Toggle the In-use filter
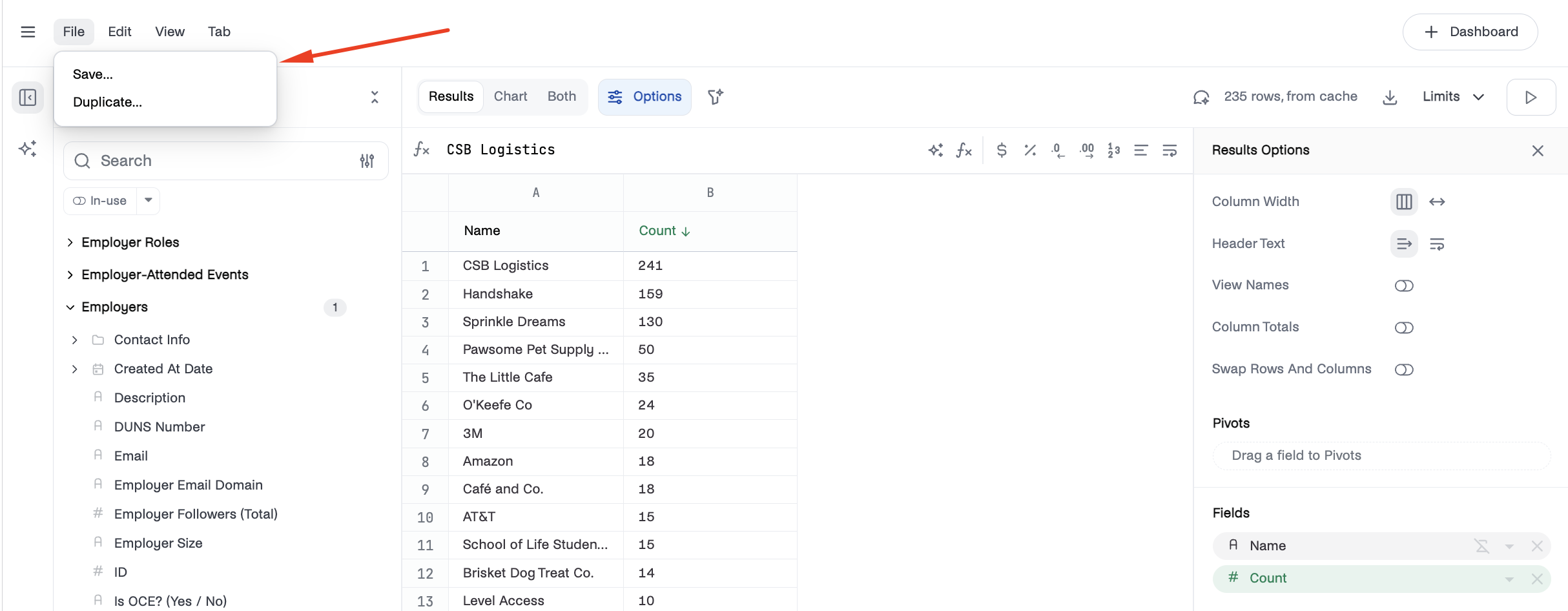The width and height of the screenshot is (1568, 611). [100, 201]
